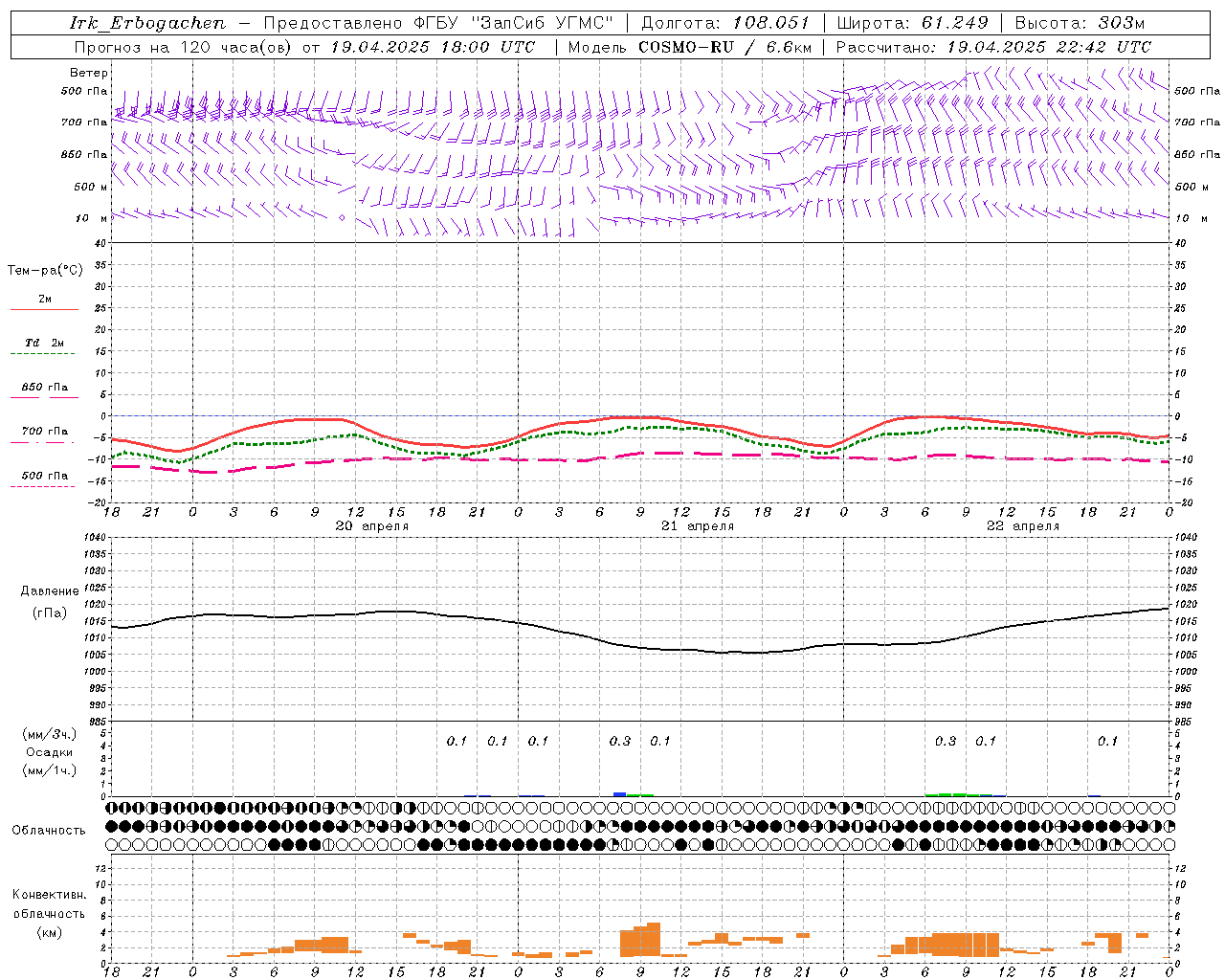Click the Широта: 61.249 header value
The image size is (1225, 980).
913,23
